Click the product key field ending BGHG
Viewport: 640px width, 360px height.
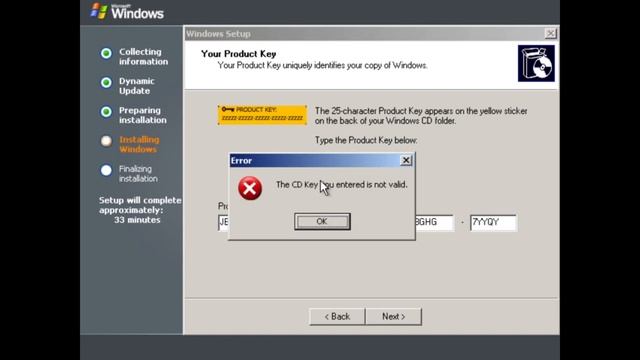434,222
